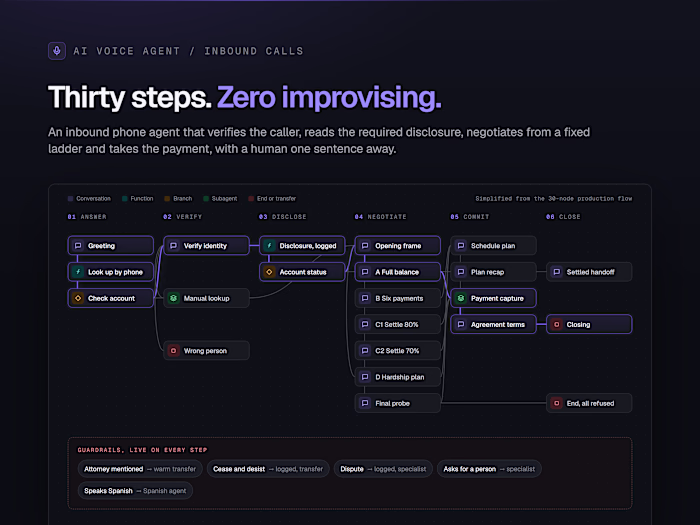
Task: Open the Payment capture node label
Action: 497,299
